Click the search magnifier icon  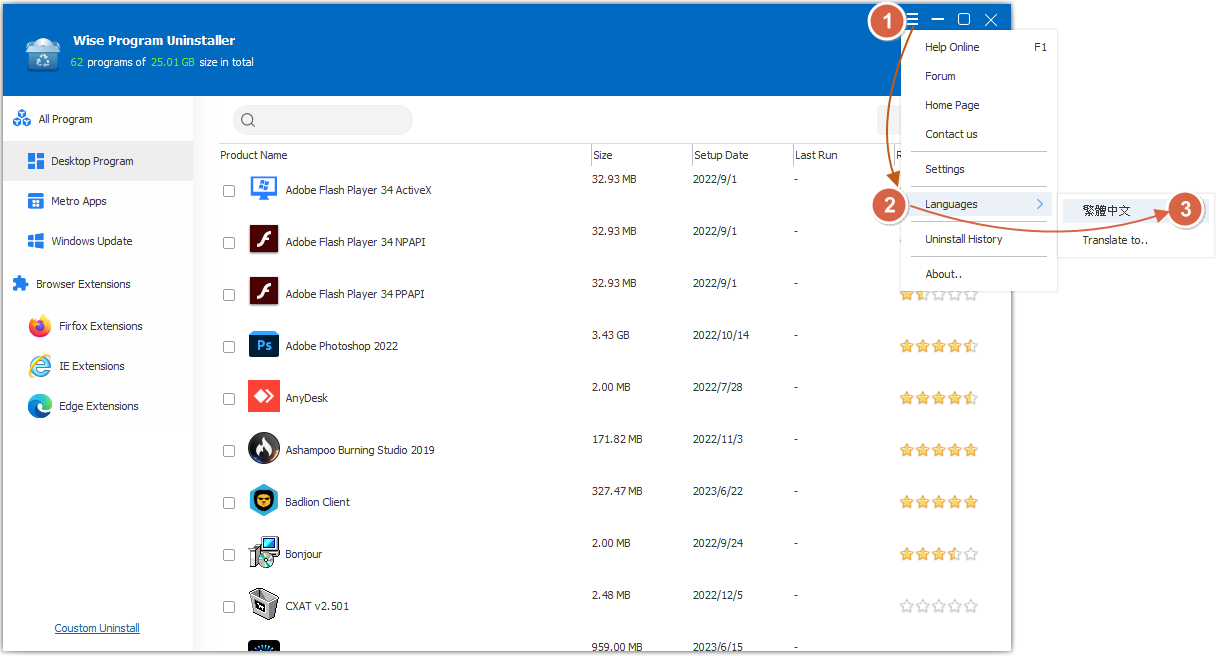248,120
